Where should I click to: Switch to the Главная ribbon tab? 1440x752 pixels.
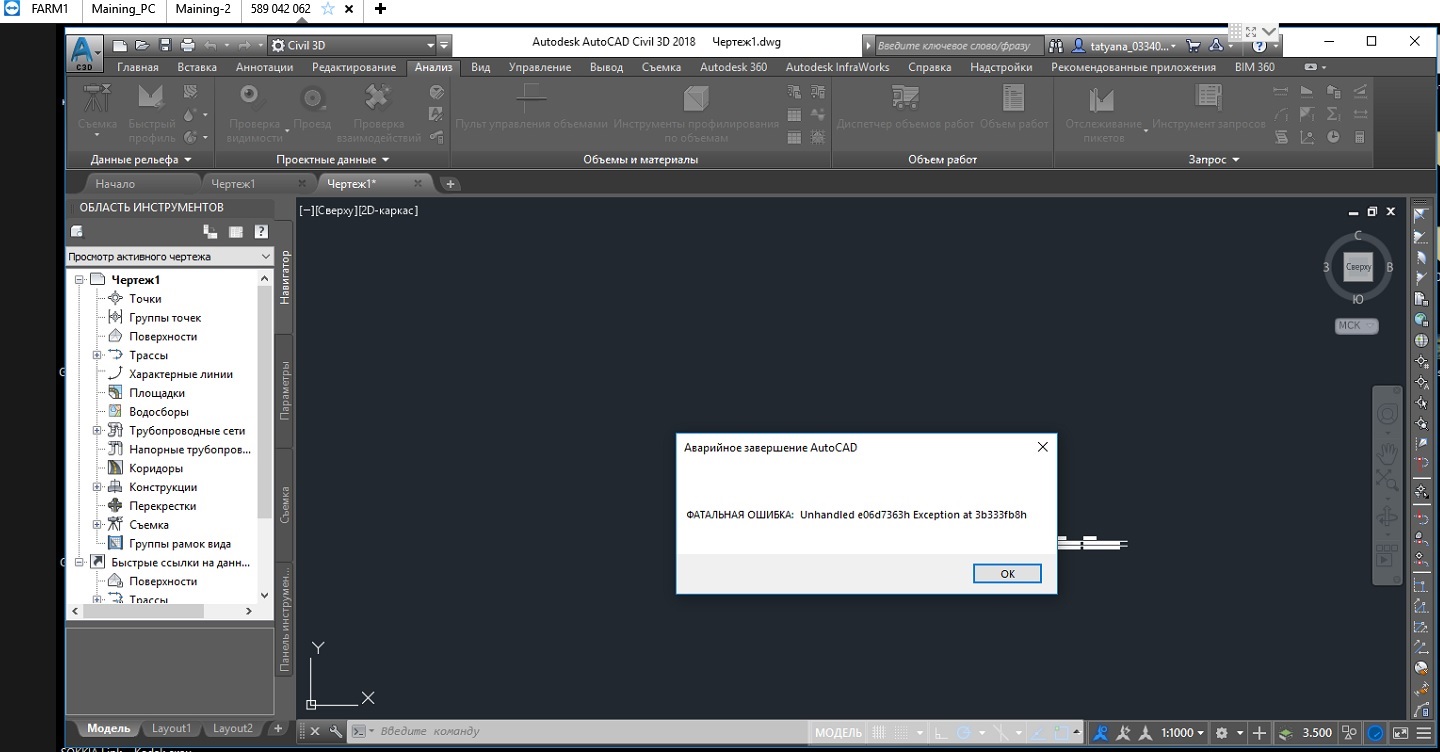point(138,67)
